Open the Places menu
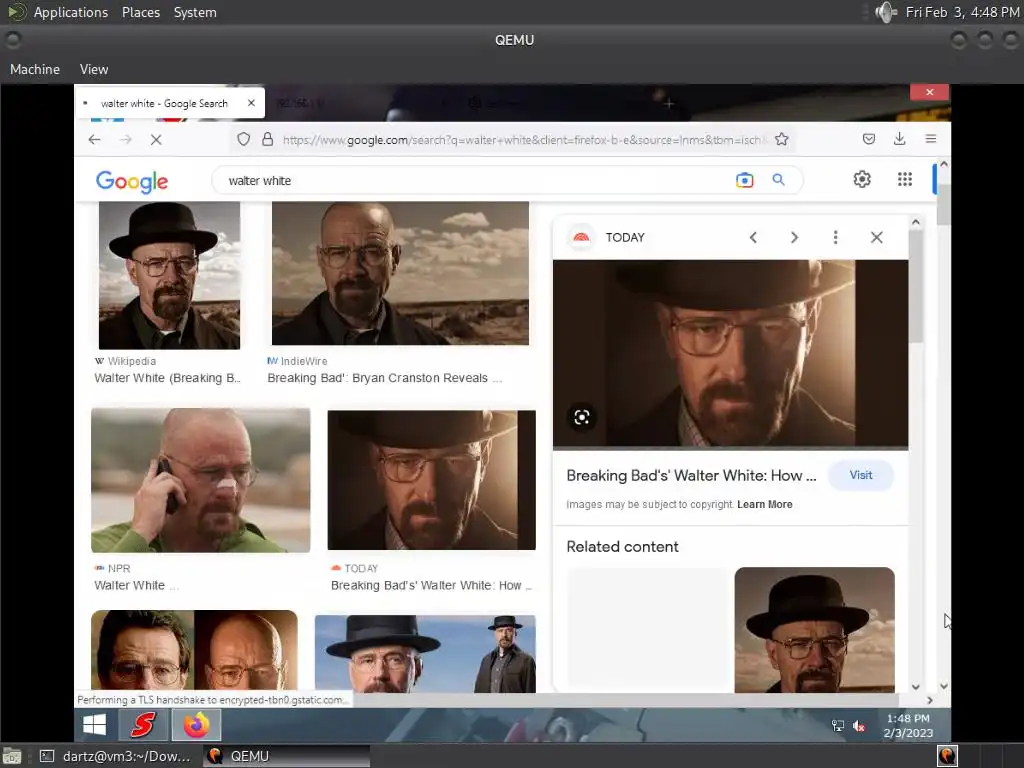Image resolution: width=1024 pixels, height=768 pixels. [141, 12]
